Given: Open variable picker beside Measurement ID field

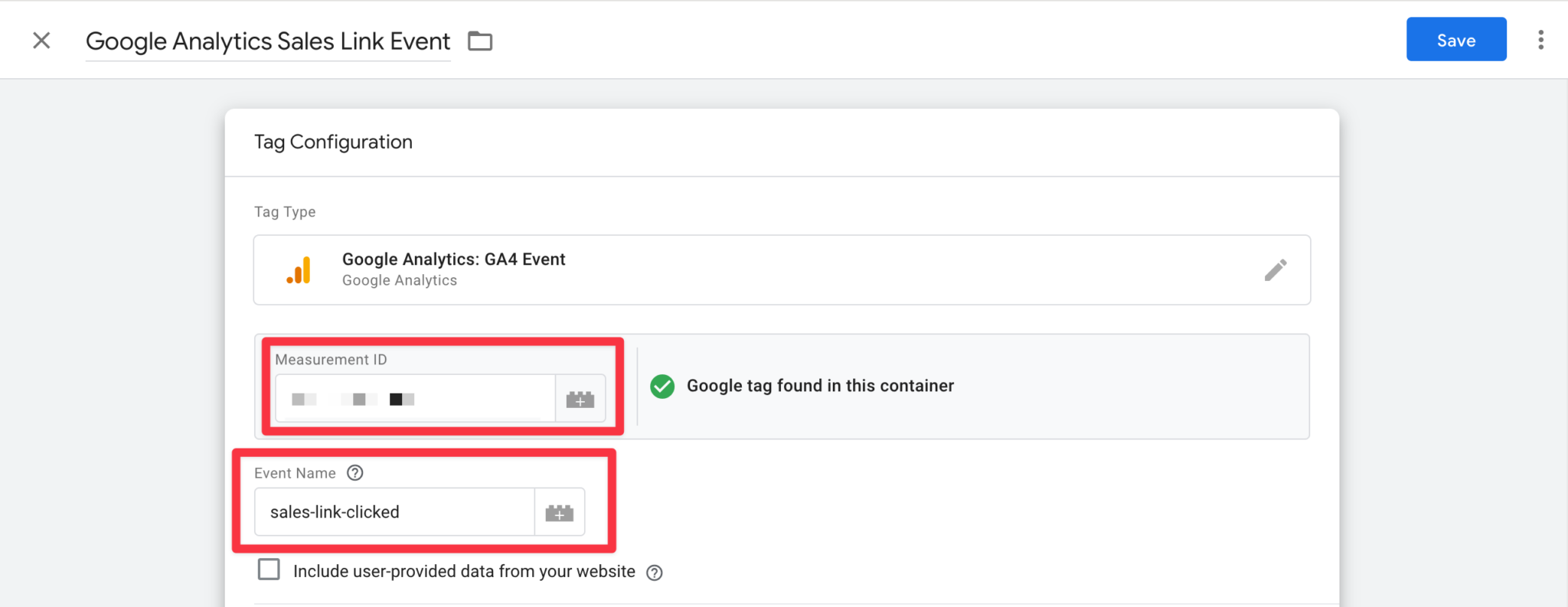Looking at the screenshot, I should click(x=580, y=399).
